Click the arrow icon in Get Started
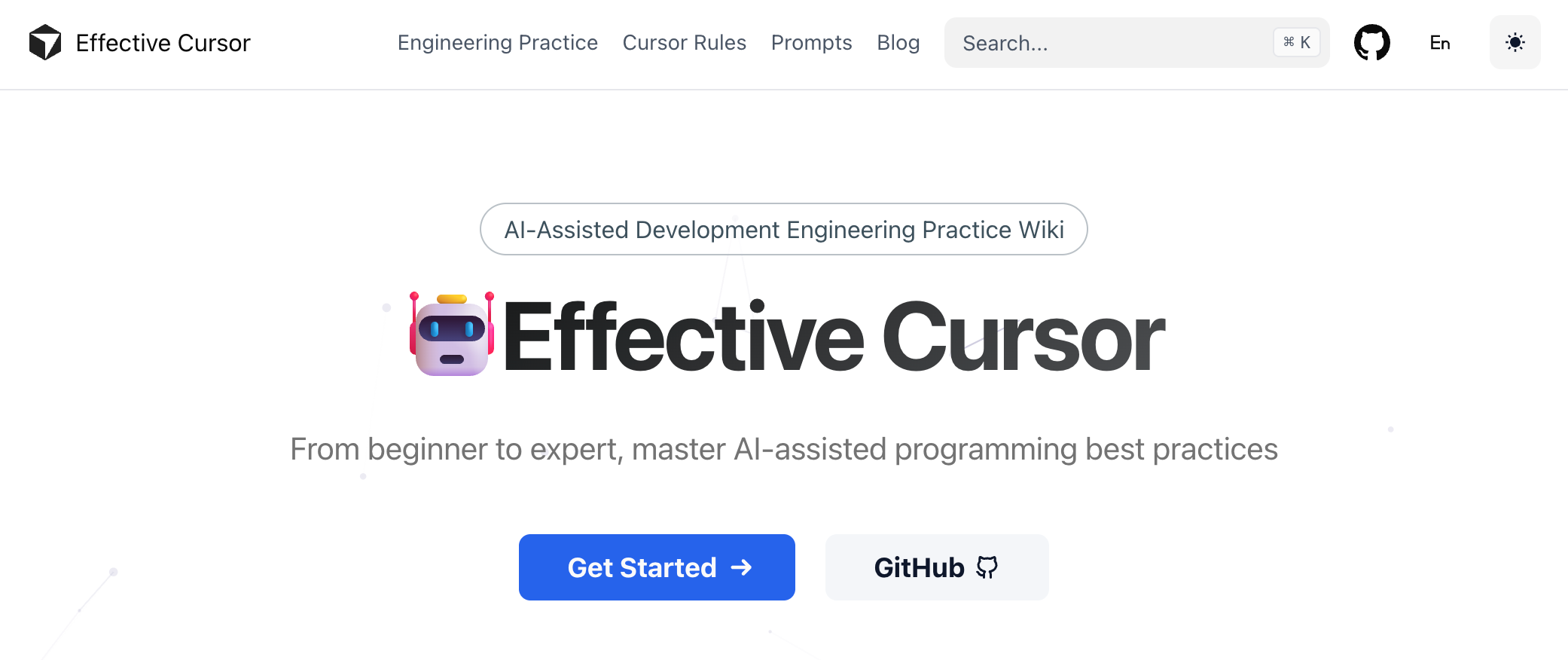 tap(742, 567)
